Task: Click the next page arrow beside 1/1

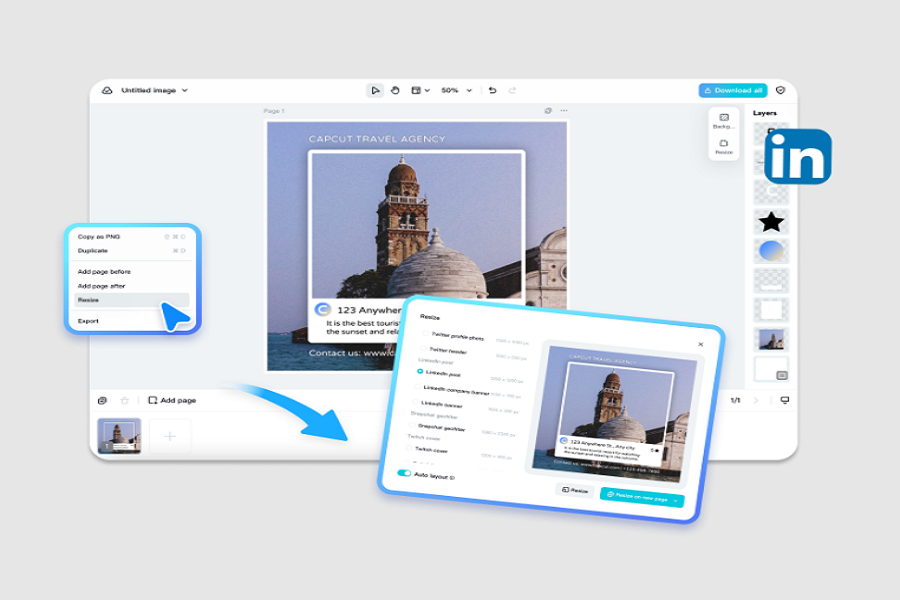Action: coord(756,400)
